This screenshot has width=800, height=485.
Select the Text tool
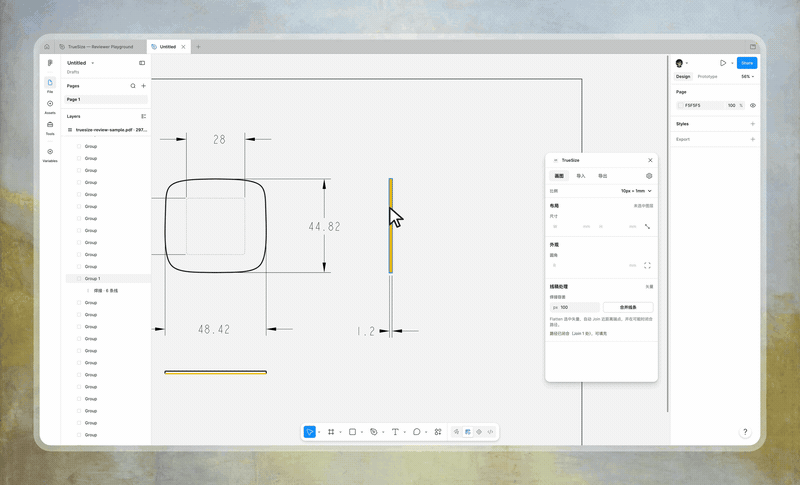pyautogui.click(x=395, y=432)
